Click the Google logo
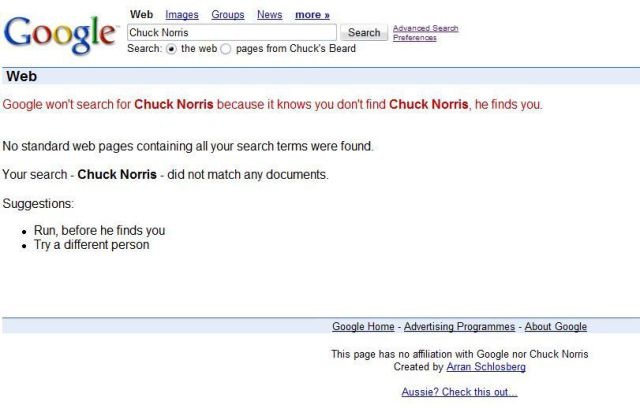This screenshot has height=416, width=640. pos(60,34)
